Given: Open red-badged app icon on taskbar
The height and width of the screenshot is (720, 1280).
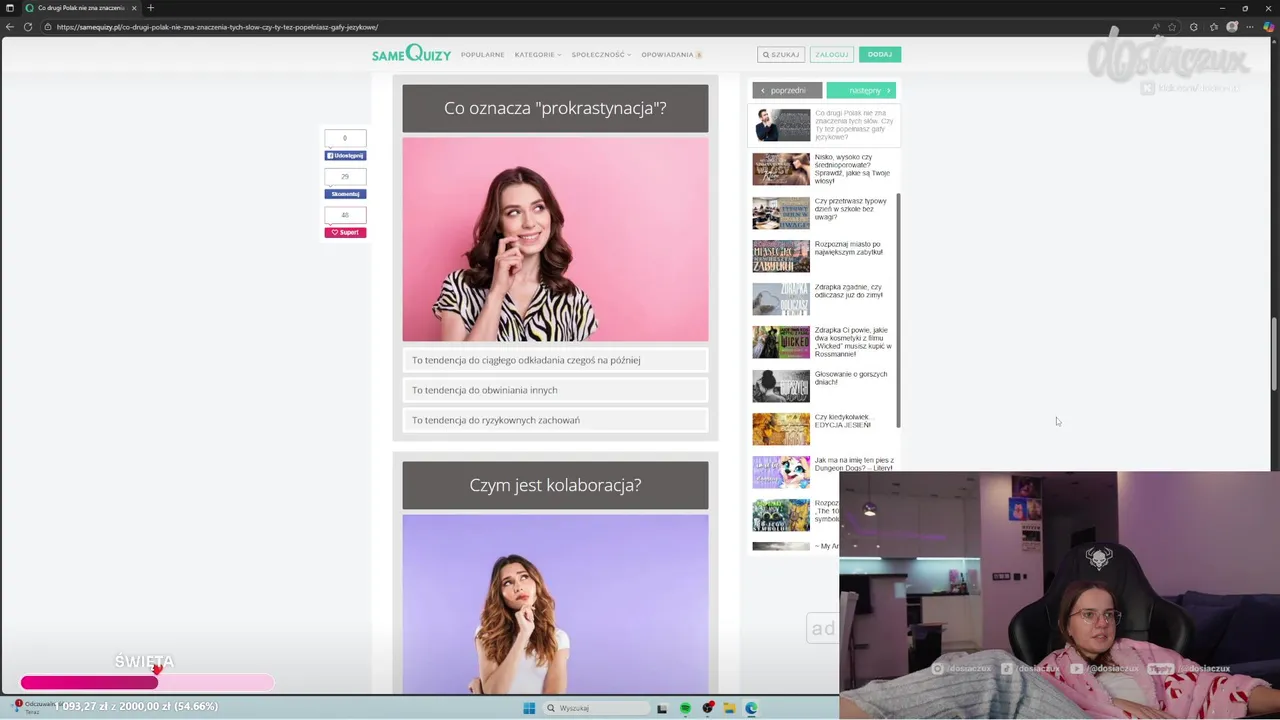Looking at the screenshot, I should (x=708, y=708).
